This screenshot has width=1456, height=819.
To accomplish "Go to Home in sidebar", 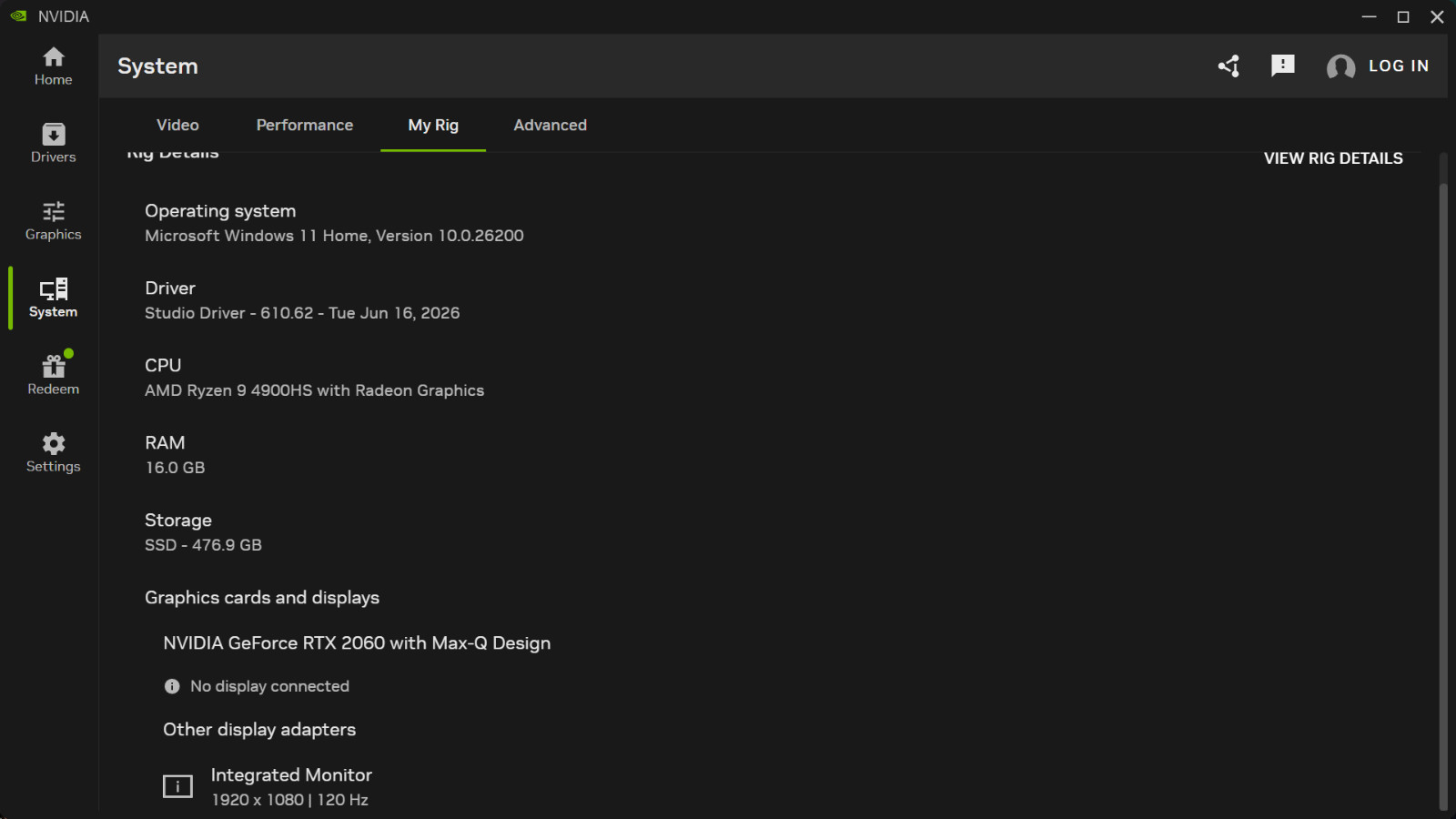I will click(53, 66).
